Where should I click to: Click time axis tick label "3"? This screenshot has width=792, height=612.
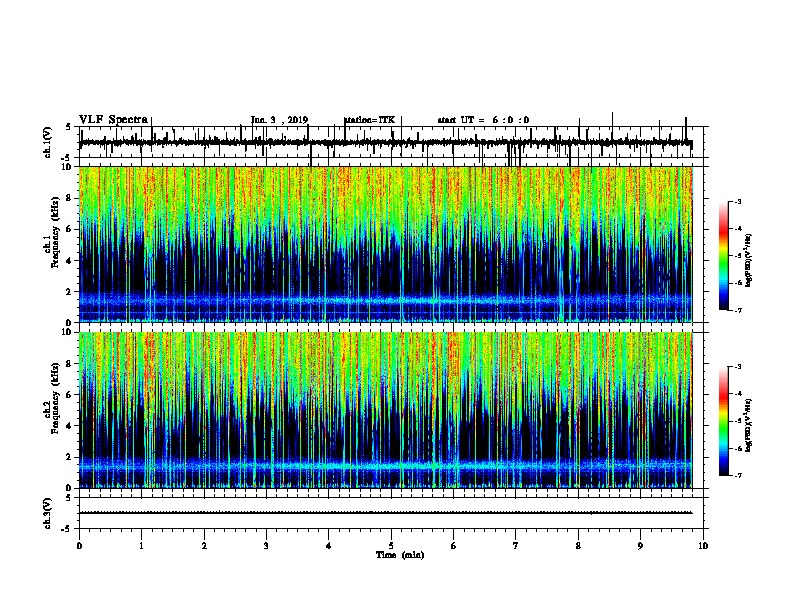pyautogui.click(x=266, y=546)
